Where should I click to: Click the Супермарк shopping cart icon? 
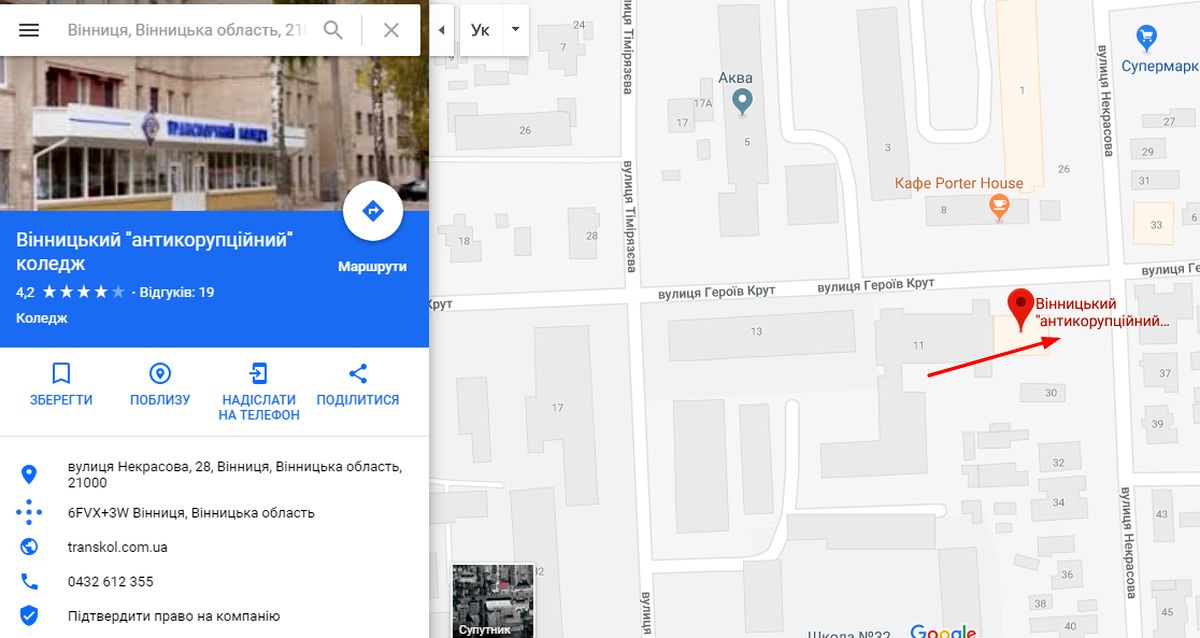[1147, 40]
